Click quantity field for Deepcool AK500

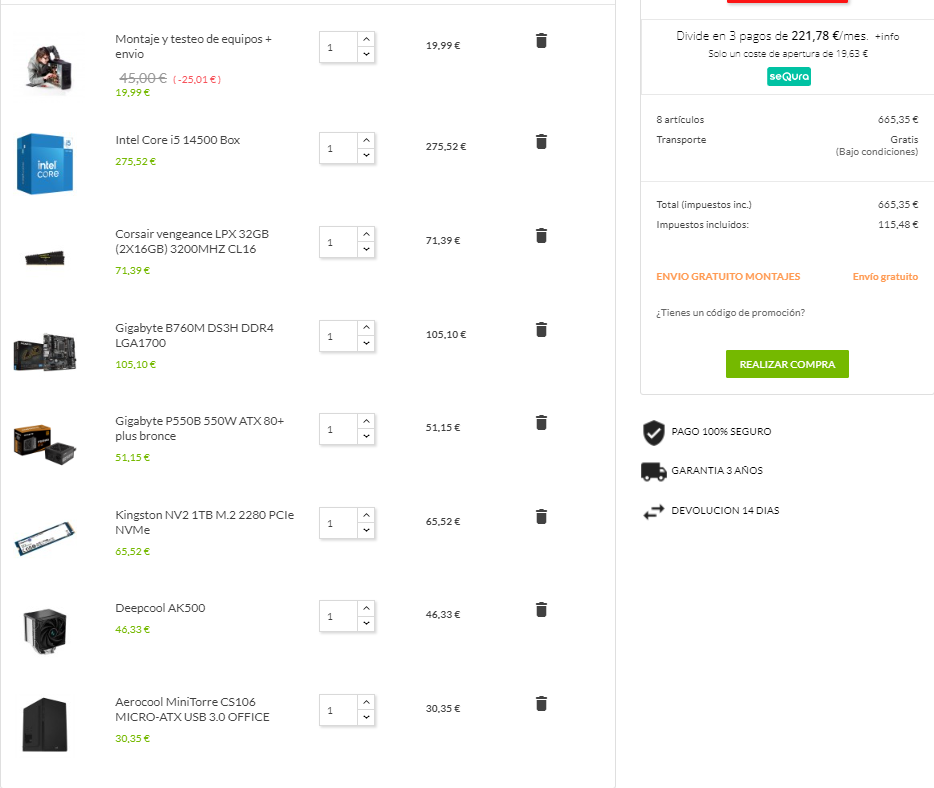click(x=338, y=616)
